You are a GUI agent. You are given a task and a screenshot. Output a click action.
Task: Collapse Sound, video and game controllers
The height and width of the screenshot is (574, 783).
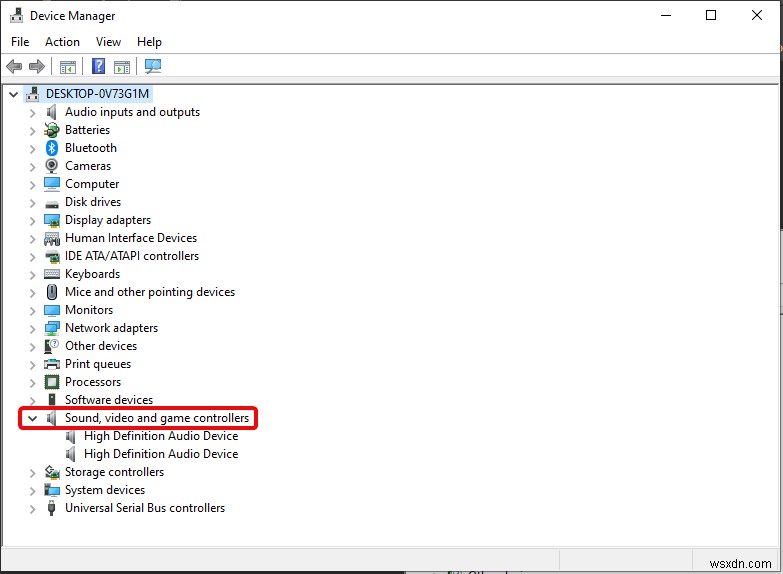coord(32,418)
